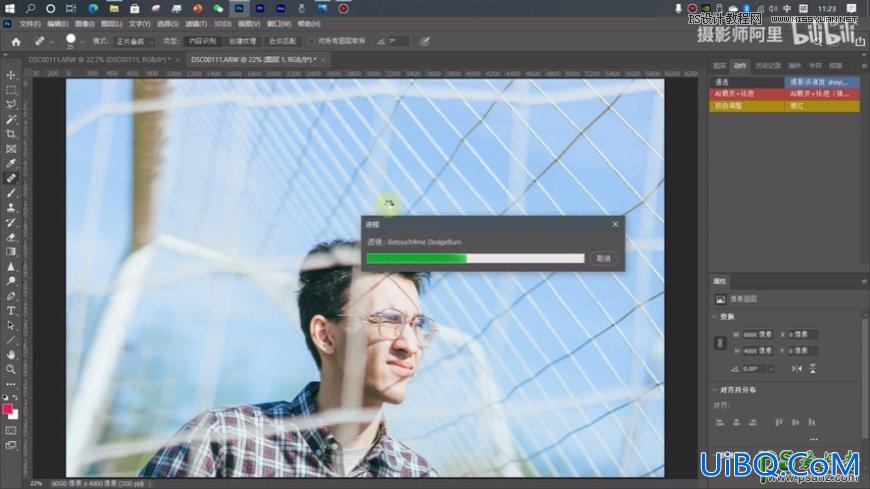Select the Healing Brush tool
Viewport: 870px width, 489px height.
11,178
